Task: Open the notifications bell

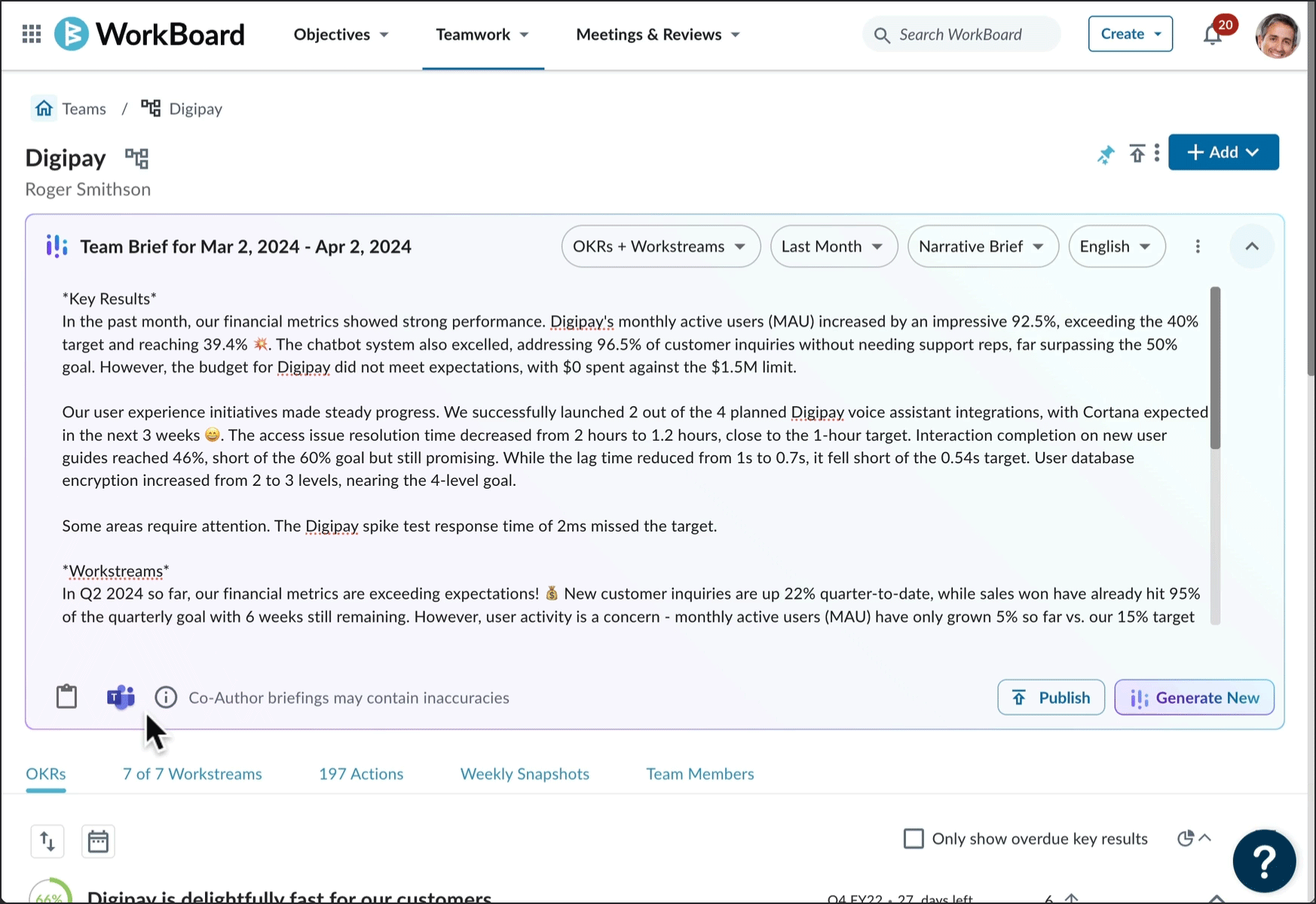Action: point(1212,35)
